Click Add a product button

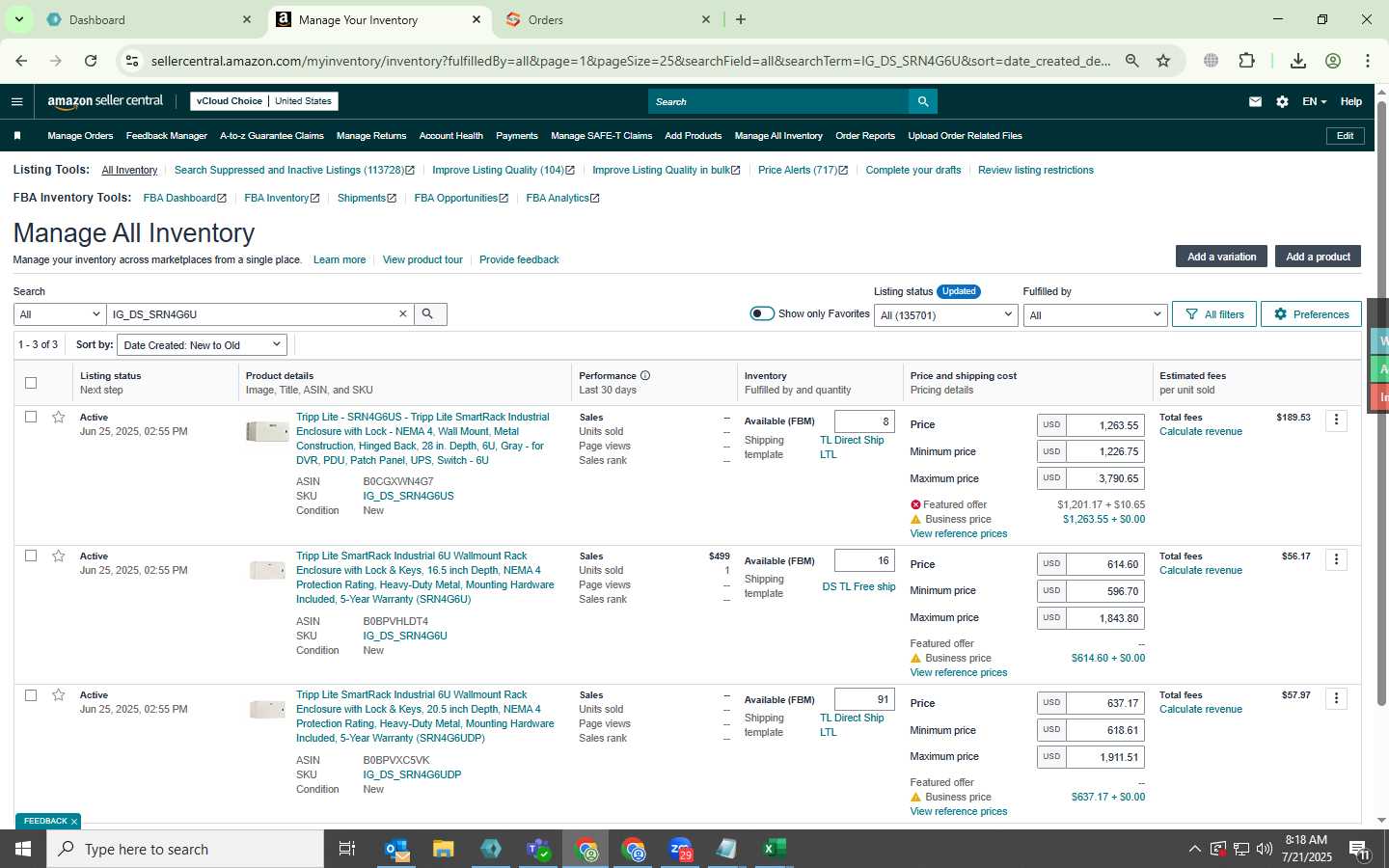1318,257
